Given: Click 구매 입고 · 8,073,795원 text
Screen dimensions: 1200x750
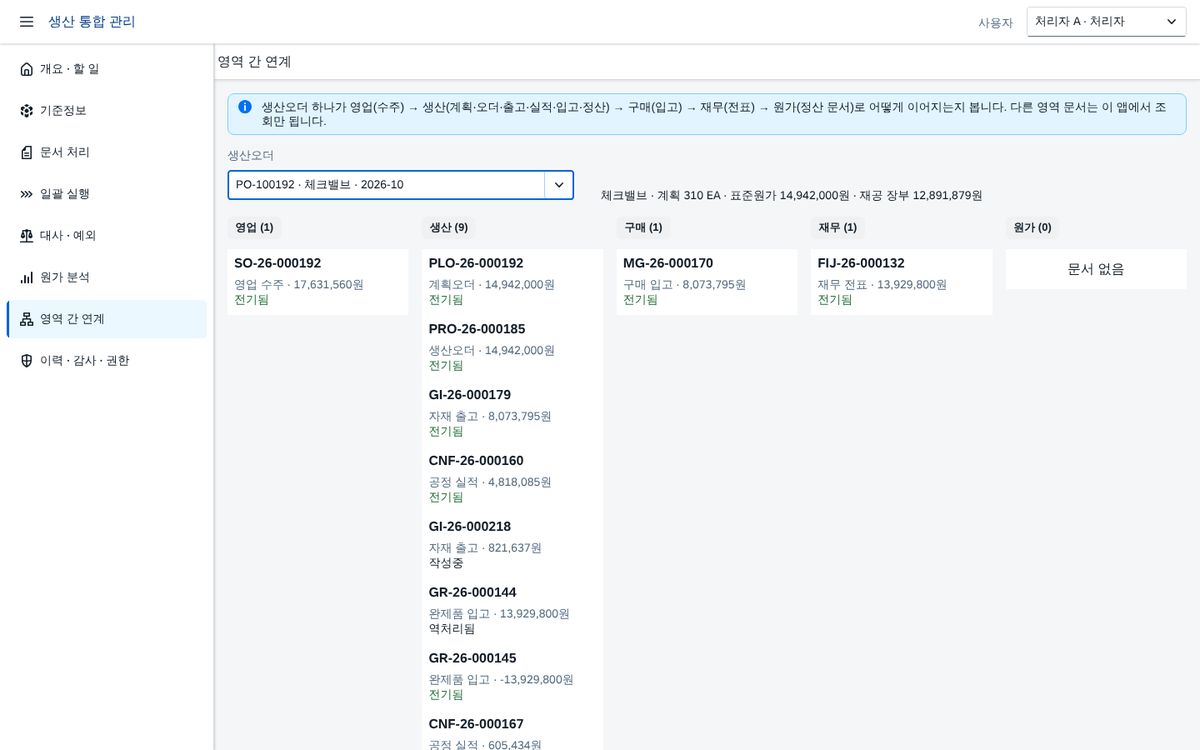Looking at the screenshot, I should [x=684, y=285].
